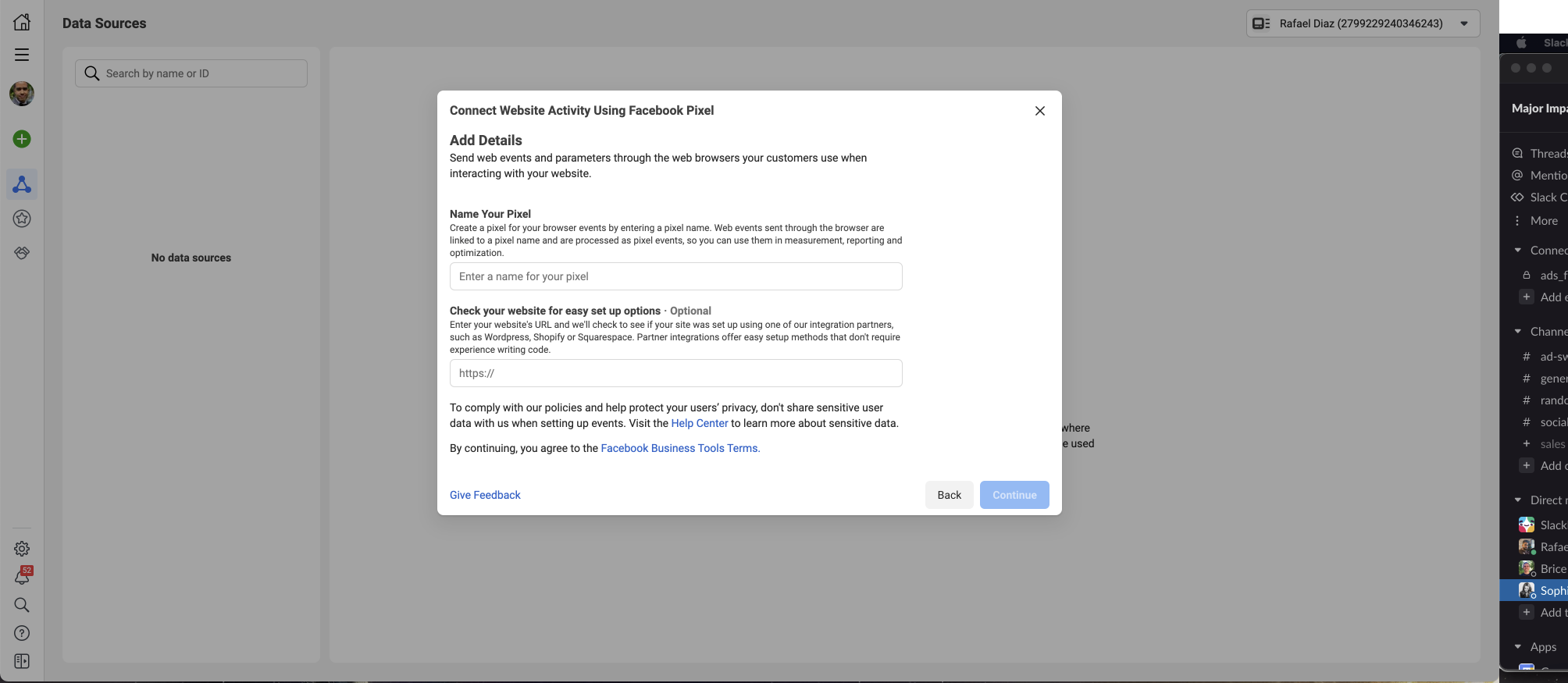
Task: Open the Apple menu in menu bar
Action: click(1521, 43)
